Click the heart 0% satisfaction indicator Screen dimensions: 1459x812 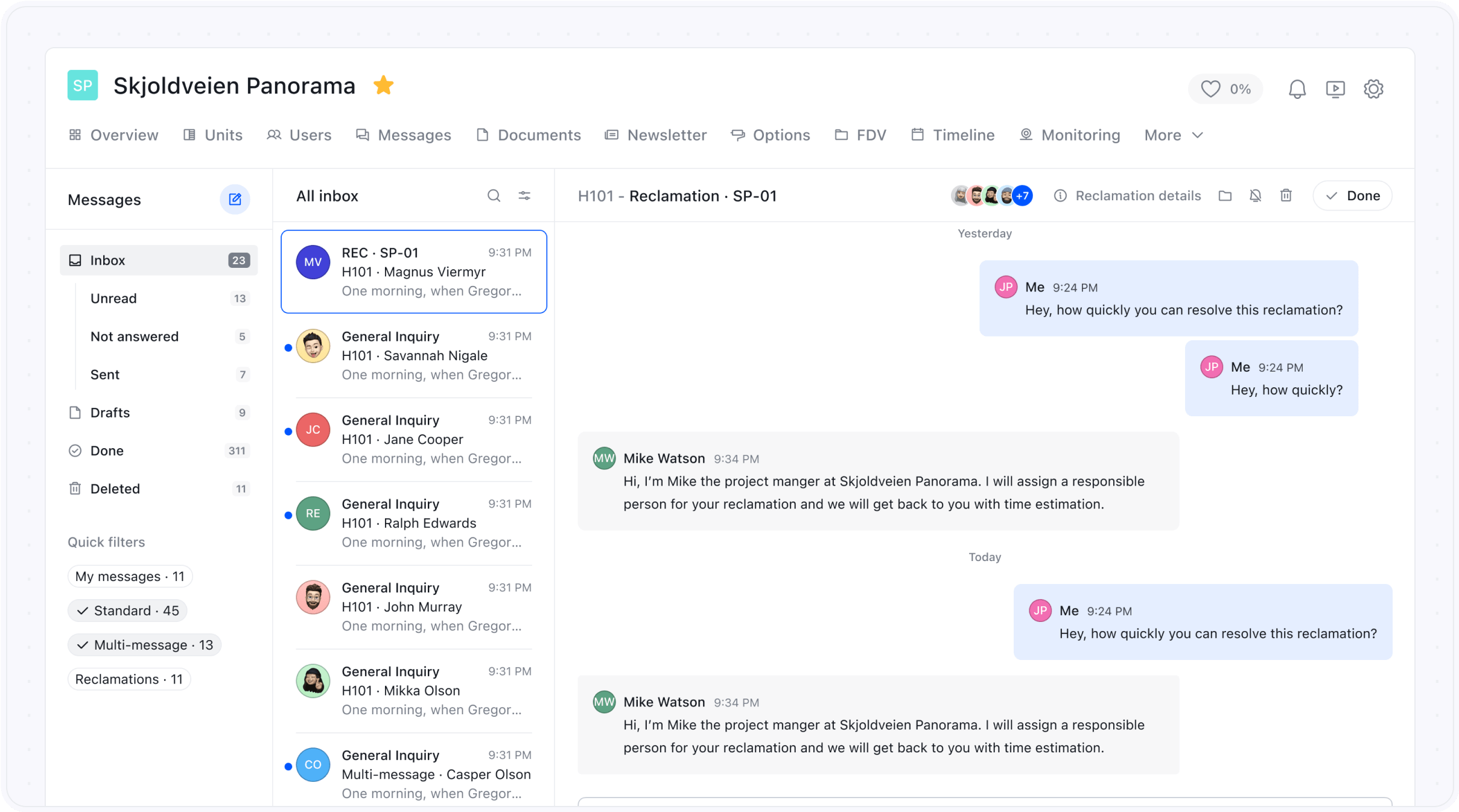(x=1225, y=89)
